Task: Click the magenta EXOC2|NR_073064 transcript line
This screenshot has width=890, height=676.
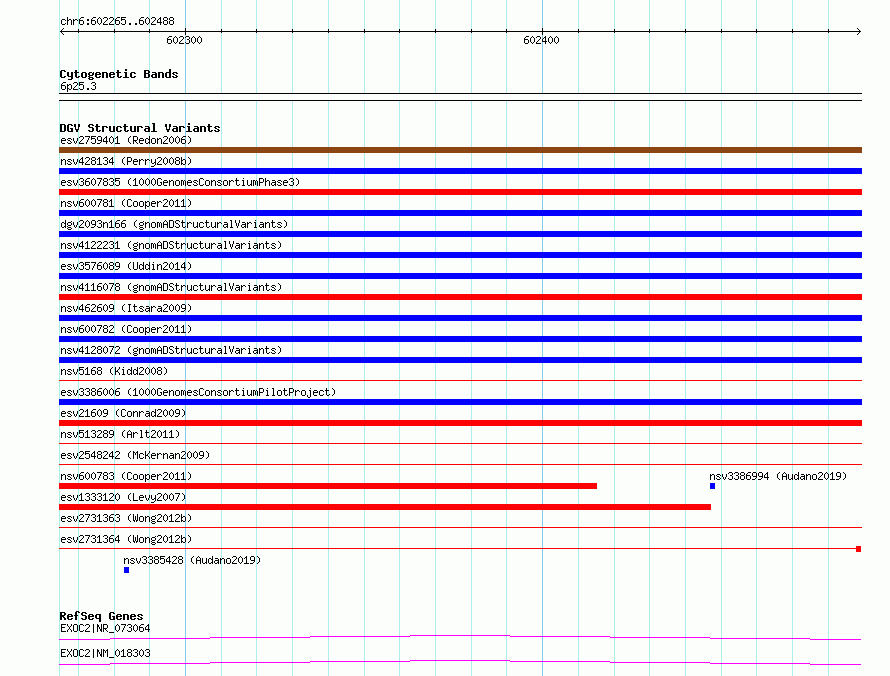Action: [x=460, y=637]
